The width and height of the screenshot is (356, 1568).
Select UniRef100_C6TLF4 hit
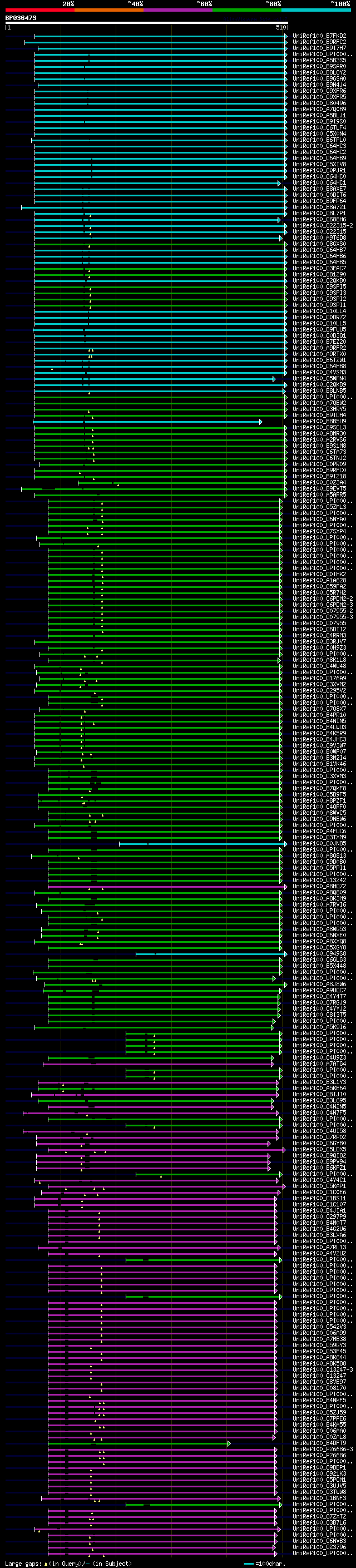pos(319,128)
